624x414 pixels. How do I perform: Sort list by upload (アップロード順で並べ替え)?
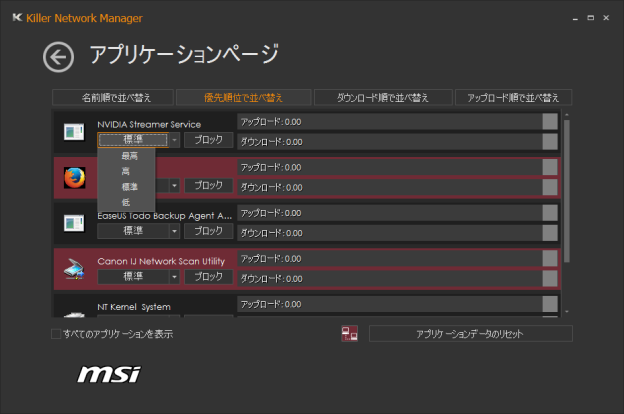point(513,98)
